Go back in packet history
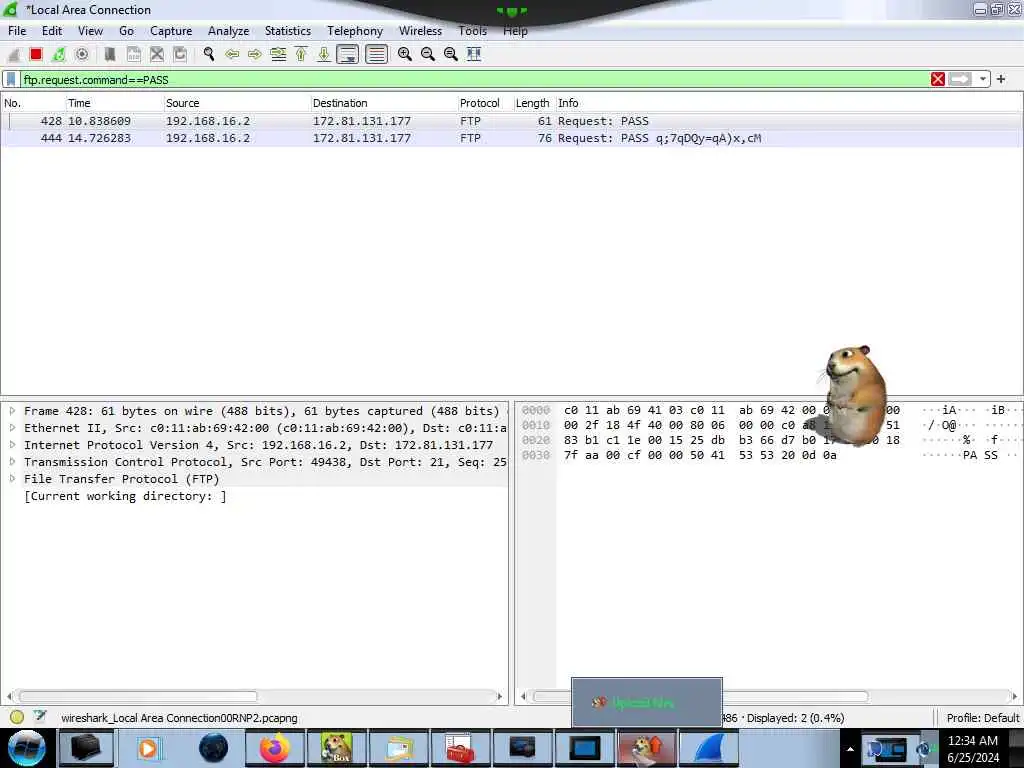 click(232, 54)
